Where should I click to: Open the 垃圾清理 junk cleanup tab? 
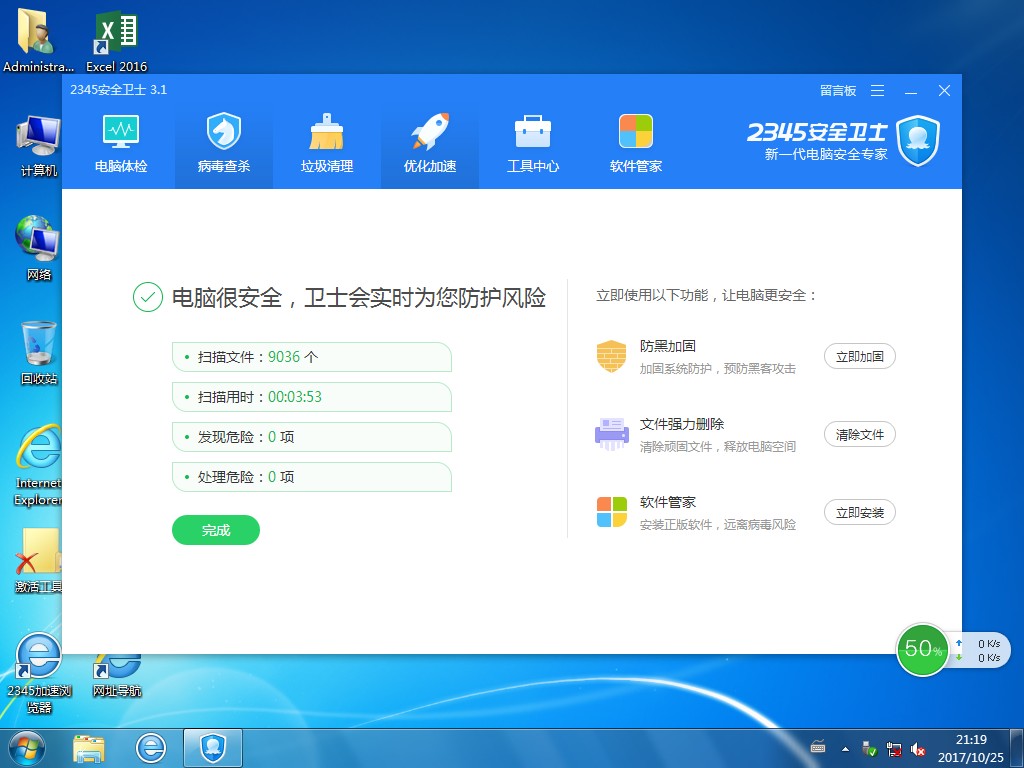pos(327,144)
